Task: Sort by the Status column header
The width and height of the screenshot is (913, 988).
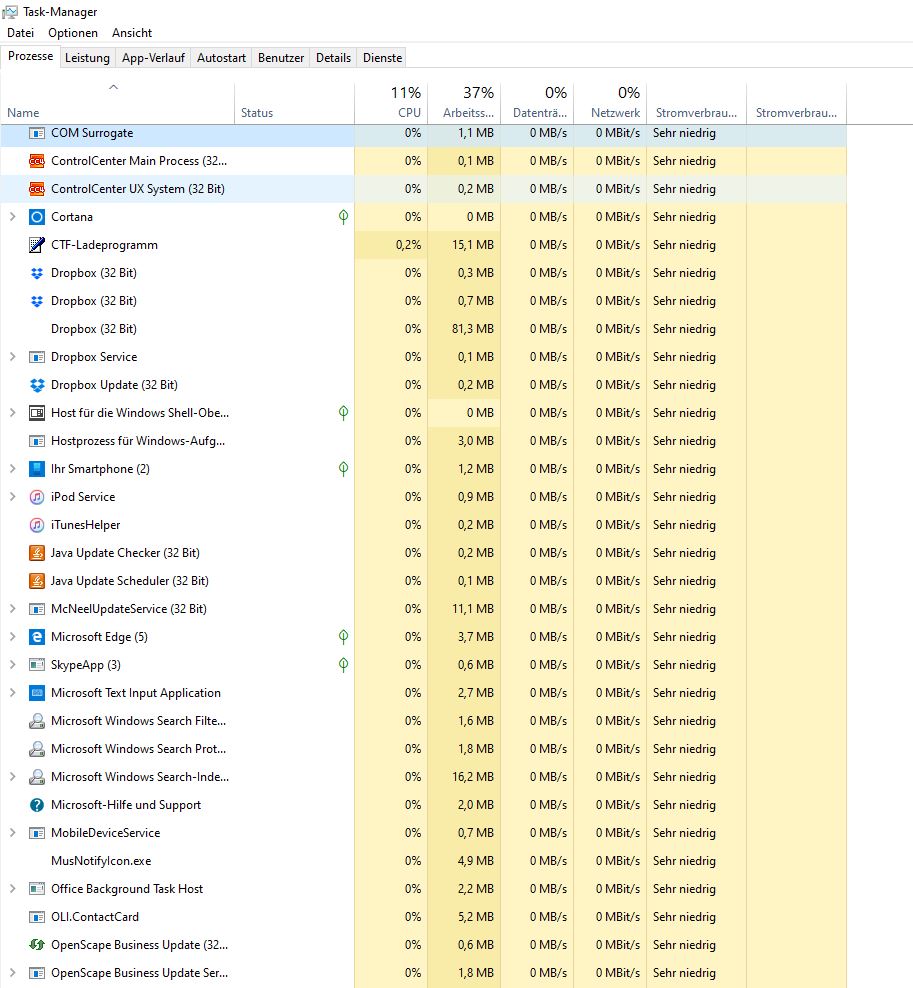Action: point(294,103)
